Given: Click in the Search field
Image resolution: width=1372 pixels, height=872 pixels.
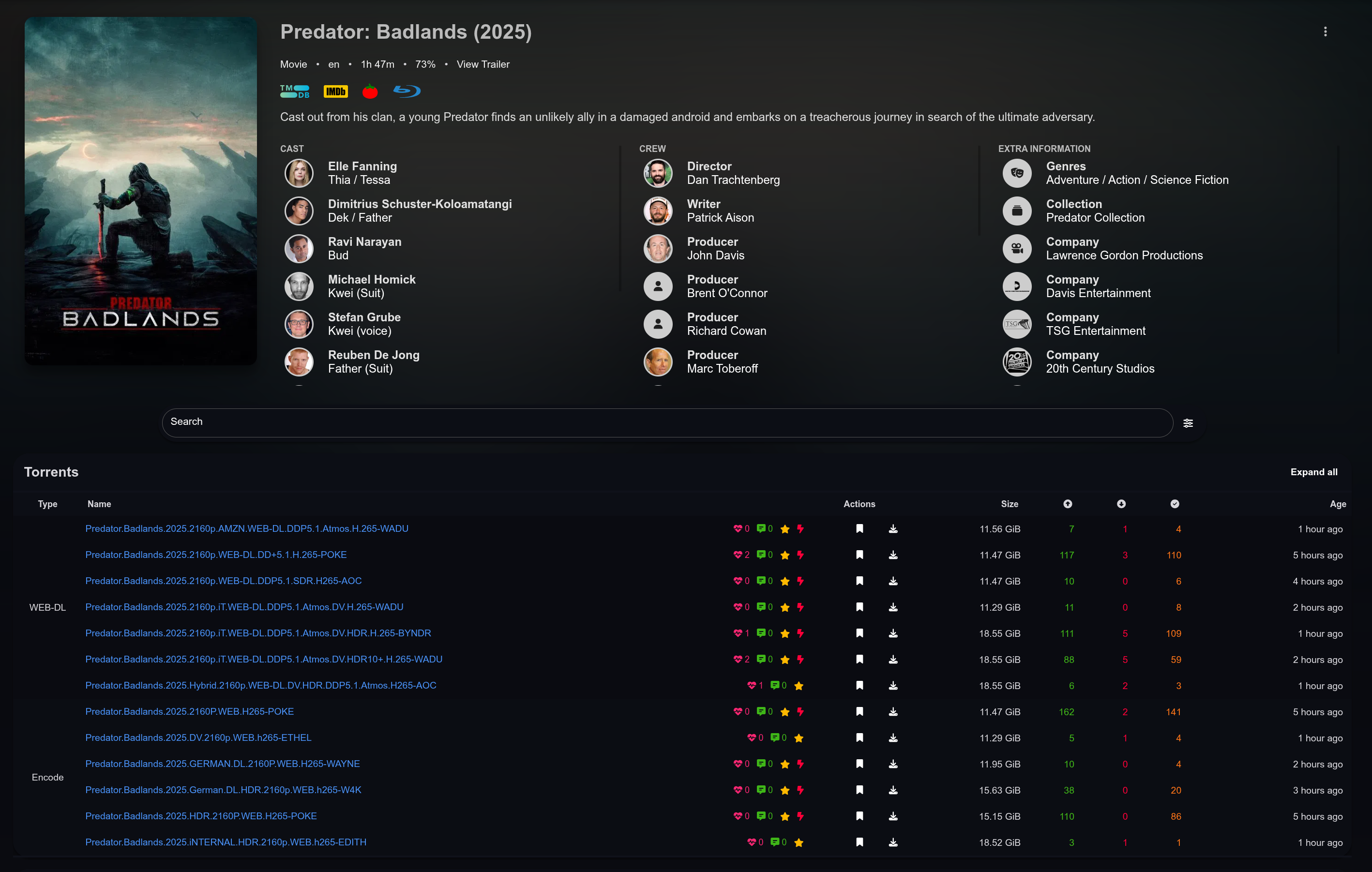Looking at the screenshot, I should pos(666,422).
